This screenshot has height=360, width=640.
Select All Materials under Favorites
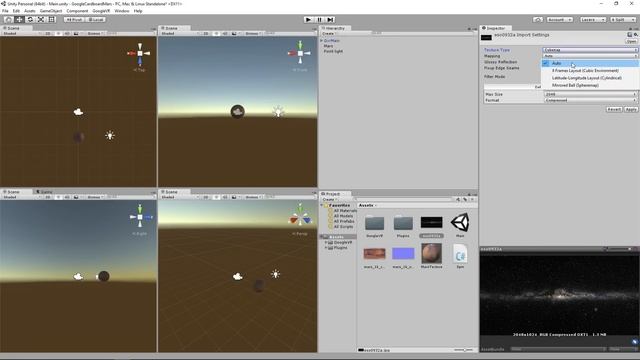(x=344, y=211)
